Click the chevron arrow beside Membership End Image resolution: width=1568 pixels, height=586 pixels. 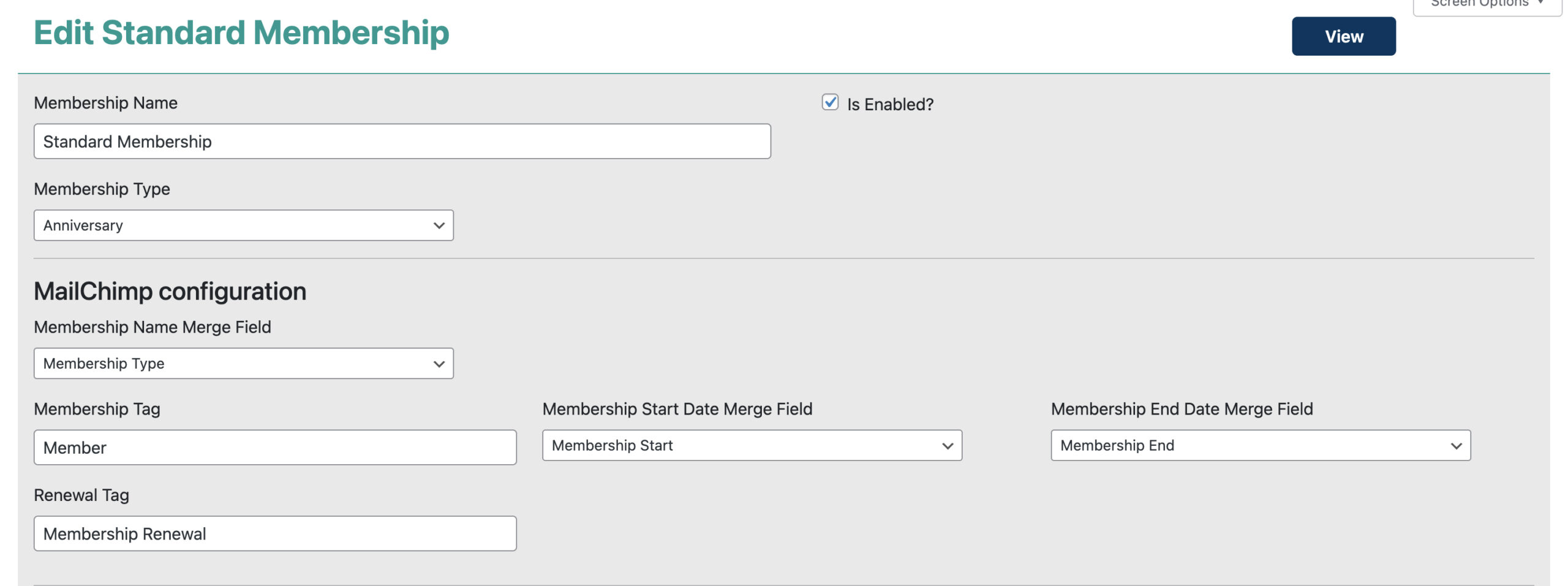pos(1456,446)
